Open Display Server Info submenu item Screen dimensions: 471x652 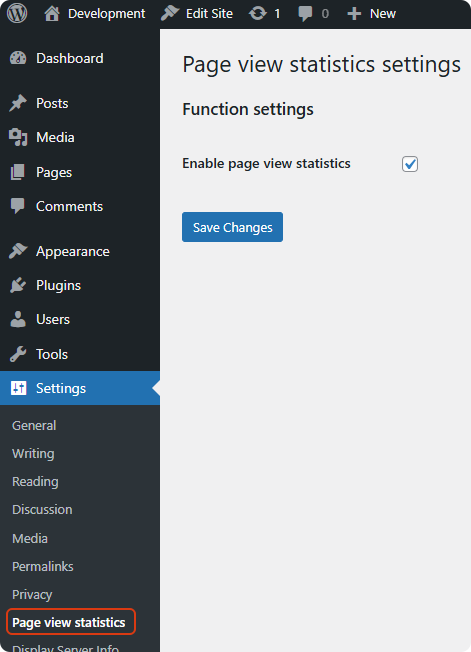[x=66, y=647]
